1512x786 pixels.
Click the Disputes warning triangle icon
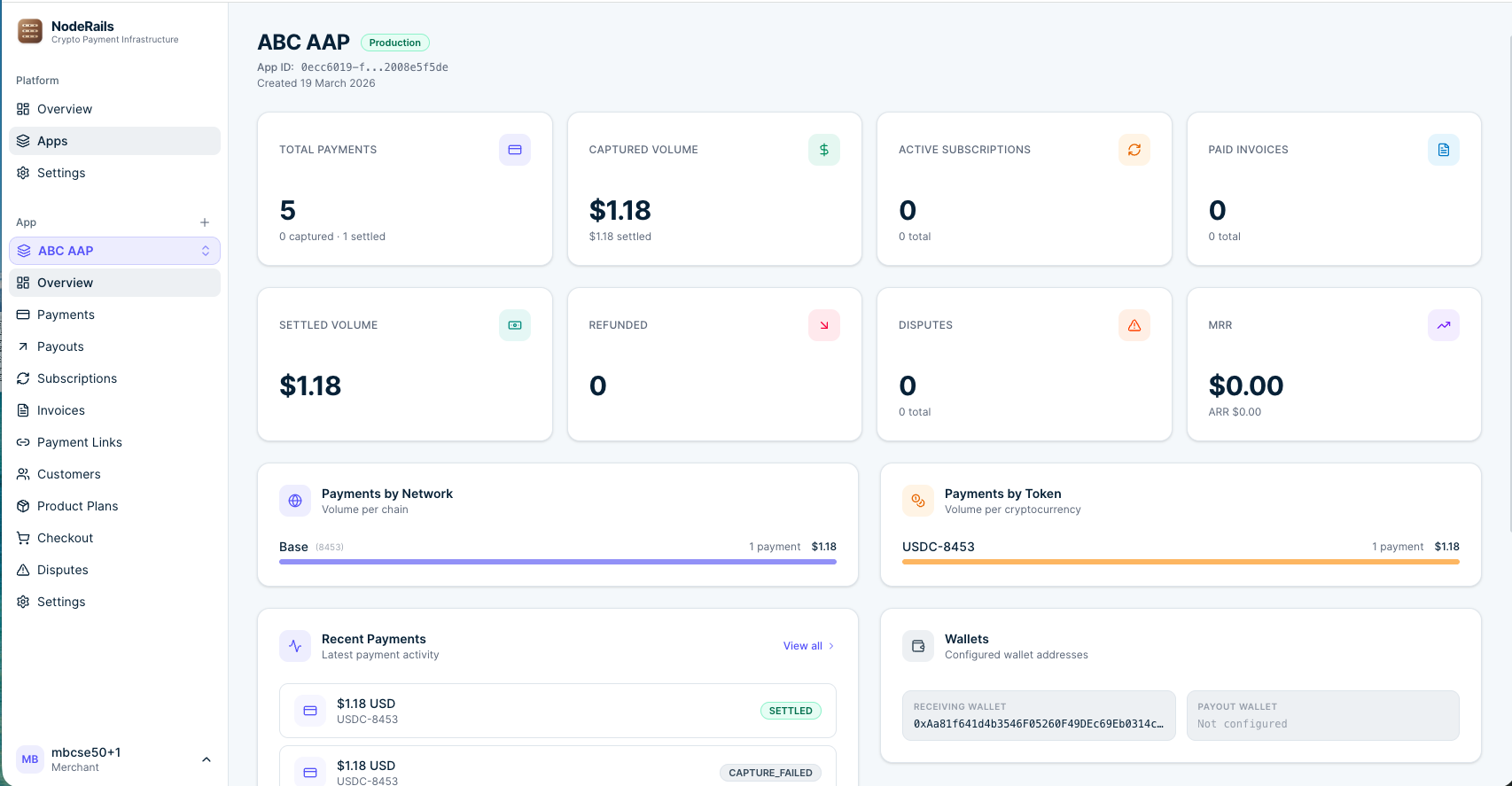pos(1134,325)
